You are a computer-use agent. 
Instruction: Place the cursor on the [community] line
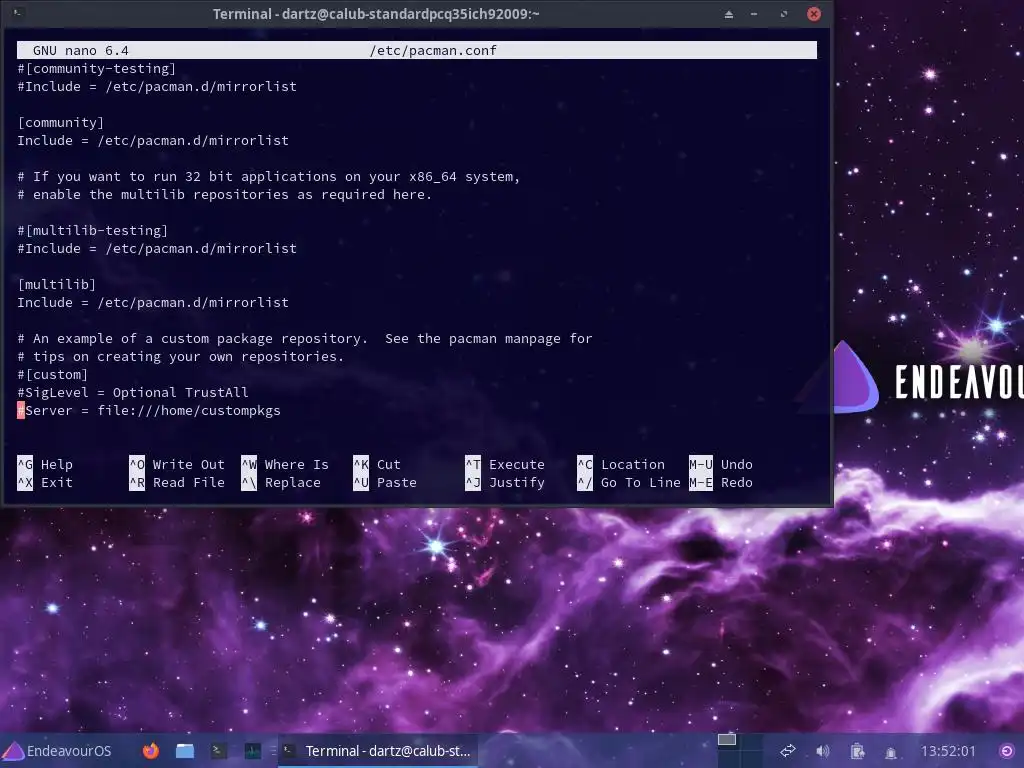tap(61, 123)
